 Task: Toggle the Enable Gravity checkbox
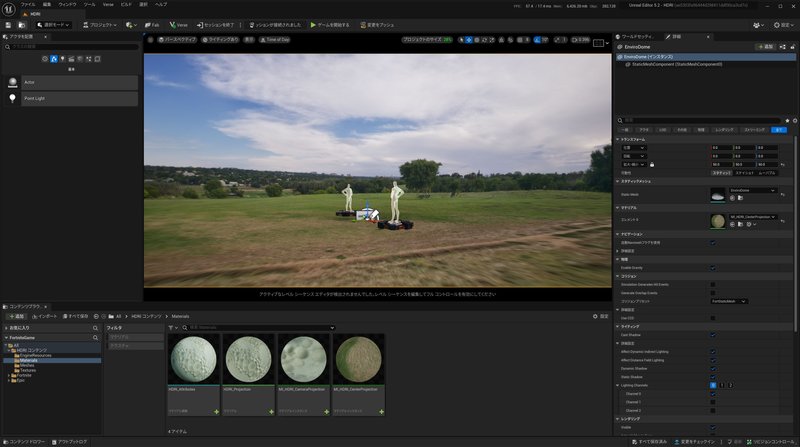tap(712, 268)
